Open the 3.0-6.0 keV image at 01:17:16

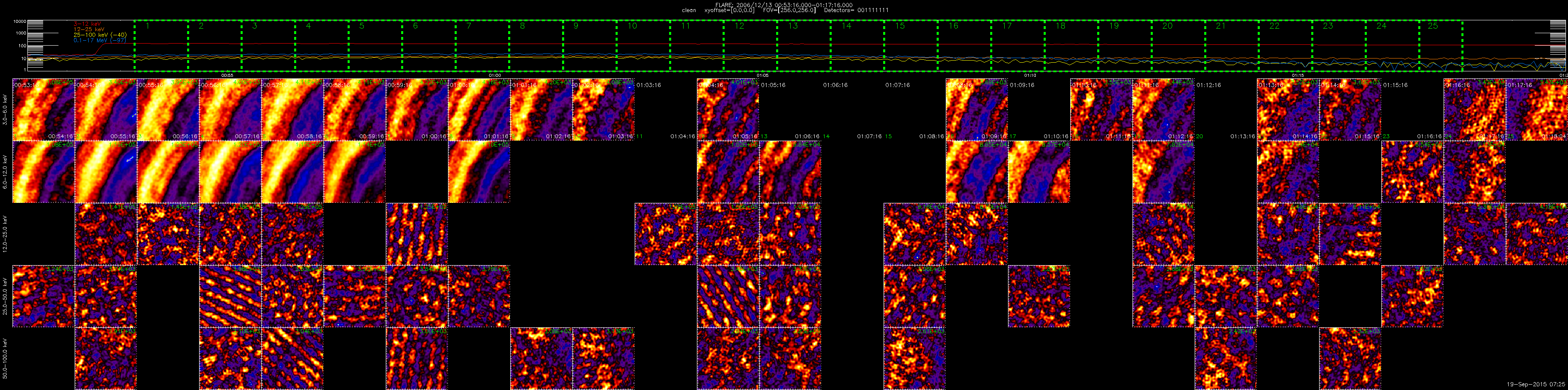[x=1537, y=110]
